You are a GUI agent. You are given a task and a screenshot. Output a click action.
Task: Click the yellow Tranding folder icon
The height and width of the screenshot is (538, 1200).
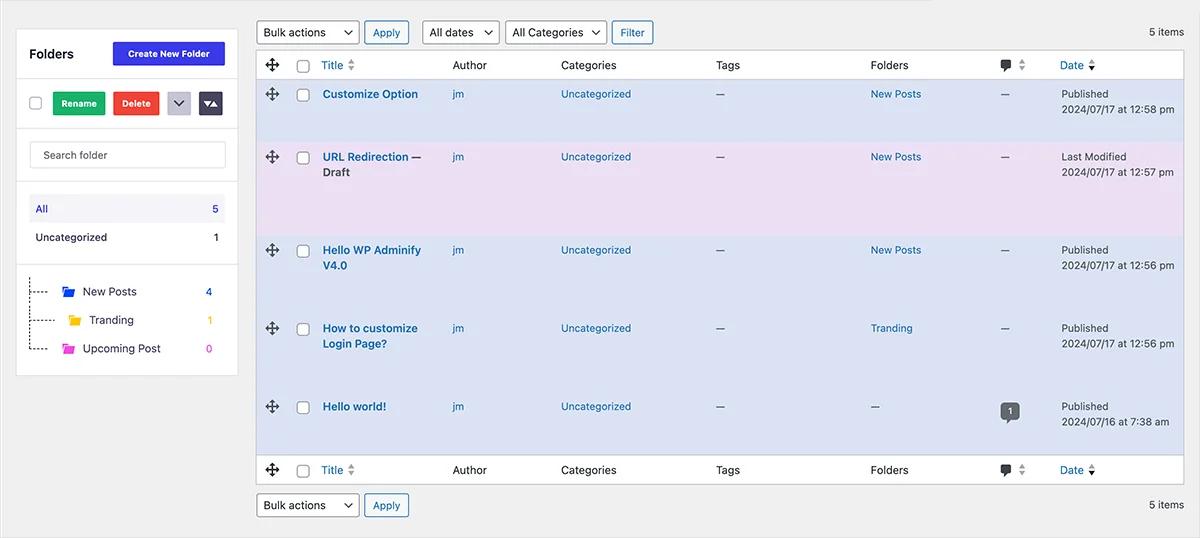point(75,320)
